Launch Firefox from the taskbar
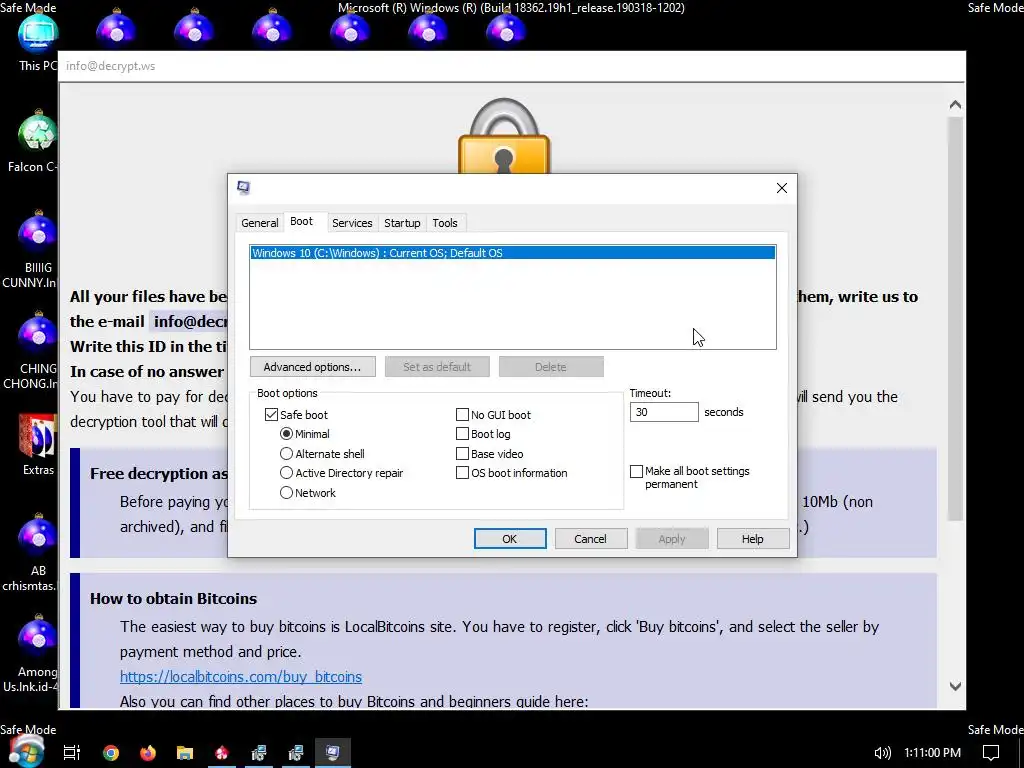 [148, 752]
